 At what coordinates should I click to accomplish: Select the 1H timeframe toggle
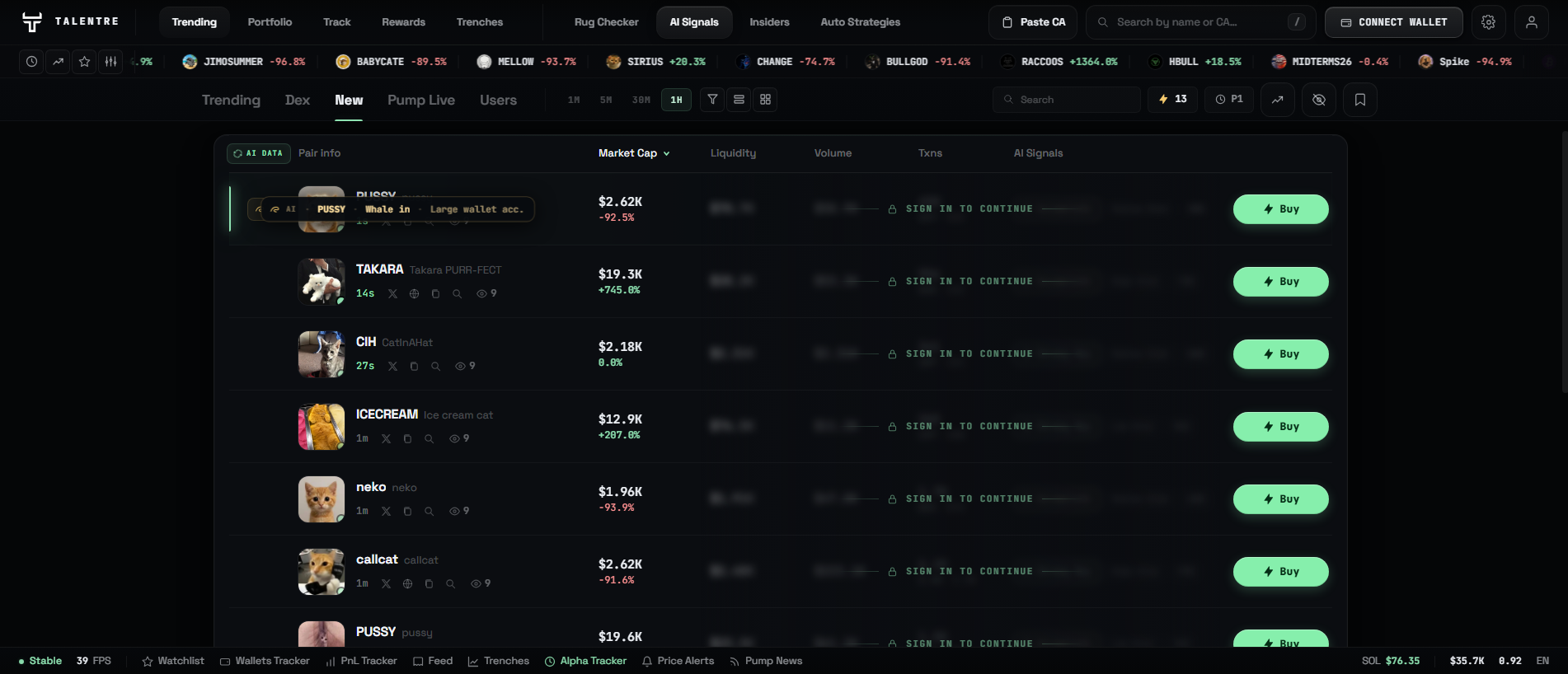676,100
